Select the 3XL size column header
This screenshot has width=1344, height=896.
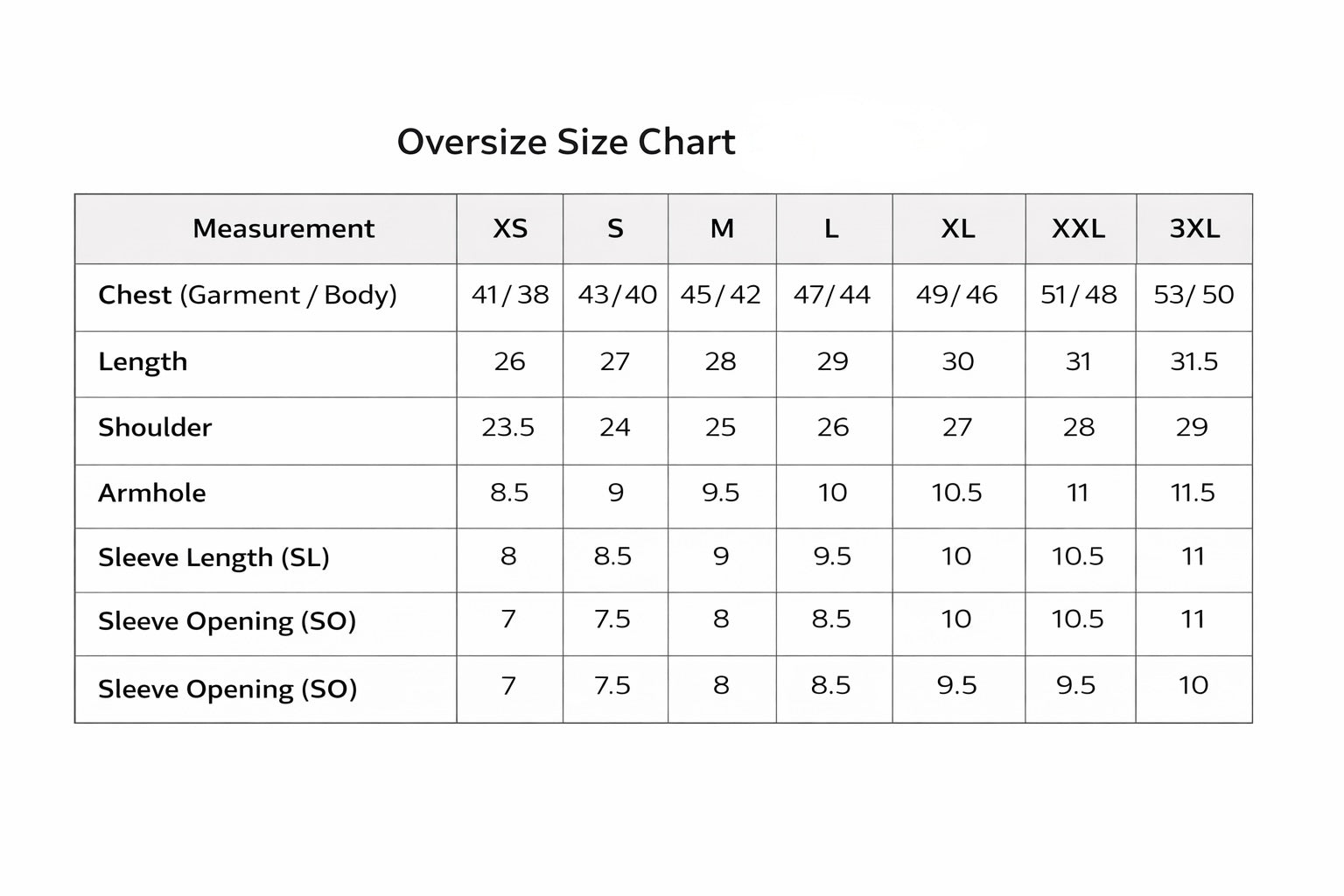click(1194, 228)
